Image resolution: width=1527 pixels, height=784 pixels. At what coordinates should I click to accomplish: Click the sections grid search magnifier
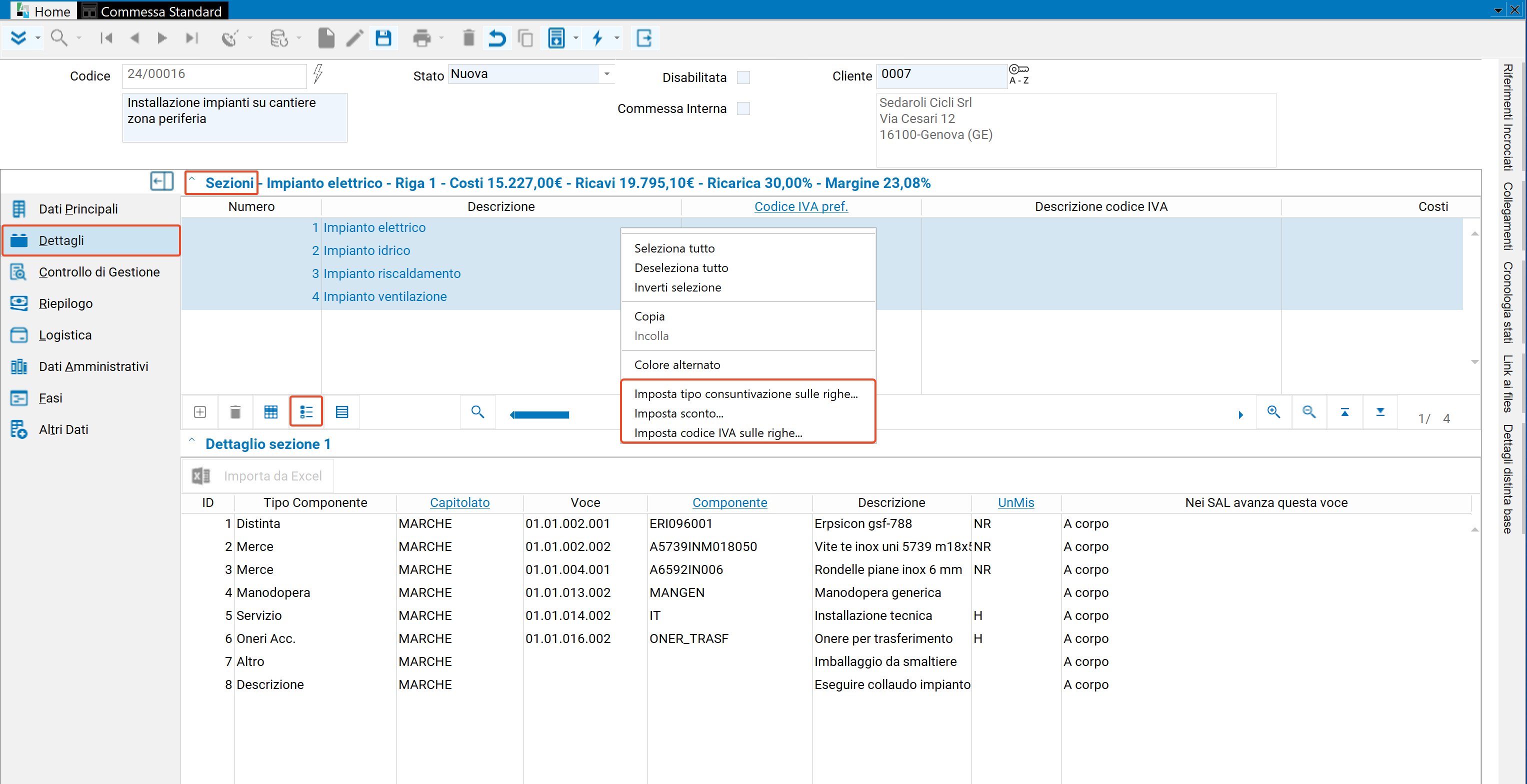[x=477, y=411]
